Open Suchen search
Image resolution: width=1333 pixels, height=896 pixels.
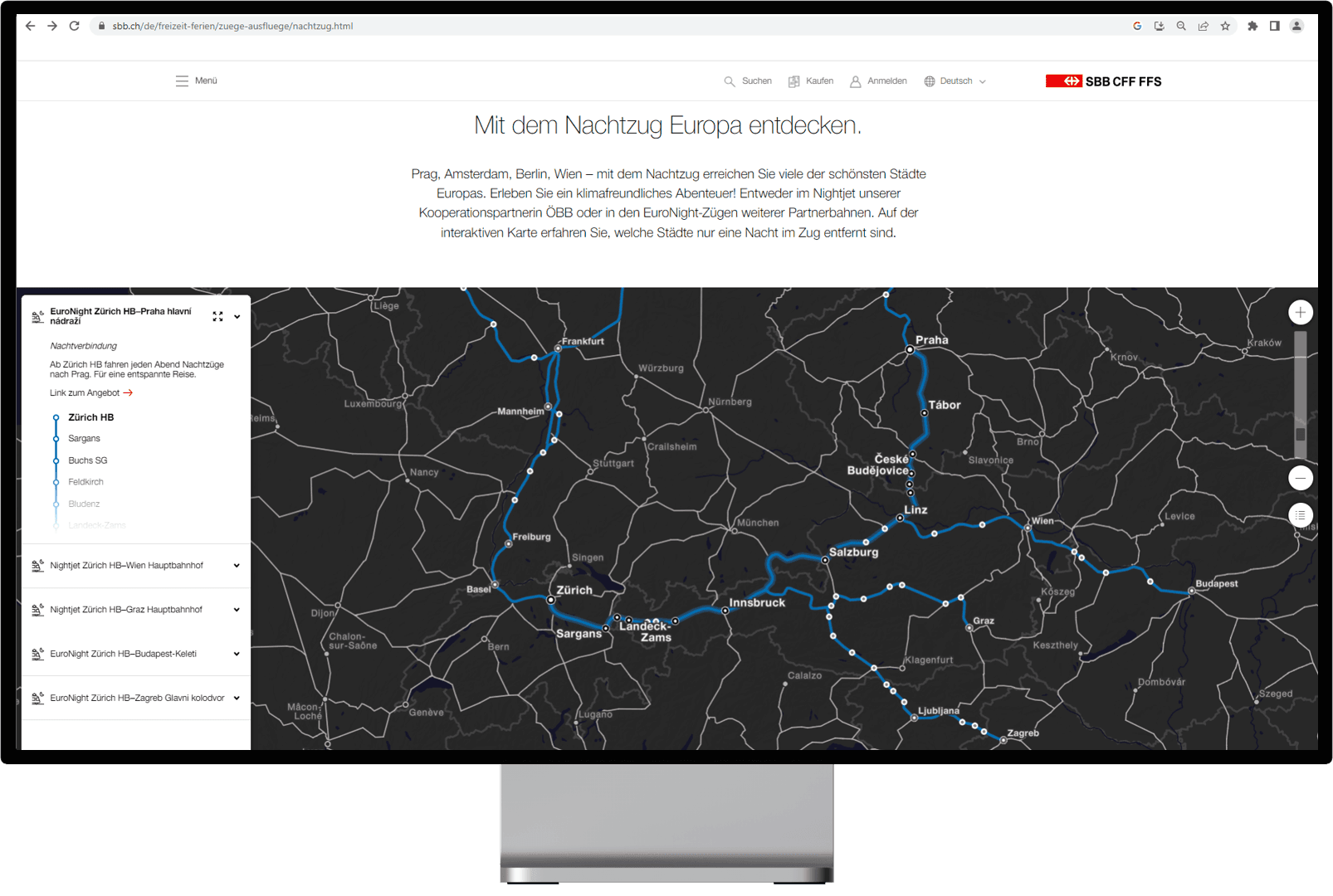click(x=748, y=81)
